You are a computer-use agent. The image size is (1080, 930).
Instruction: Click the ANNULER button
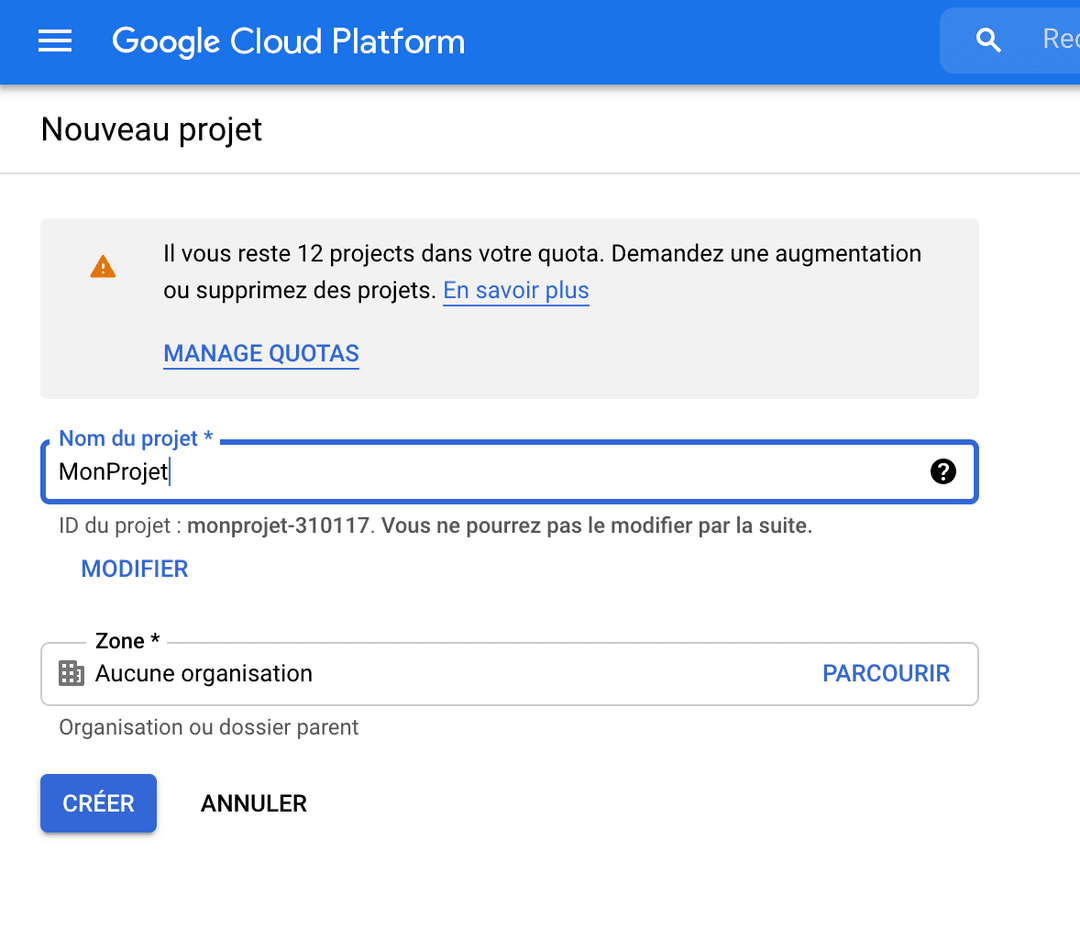point(253,803)
